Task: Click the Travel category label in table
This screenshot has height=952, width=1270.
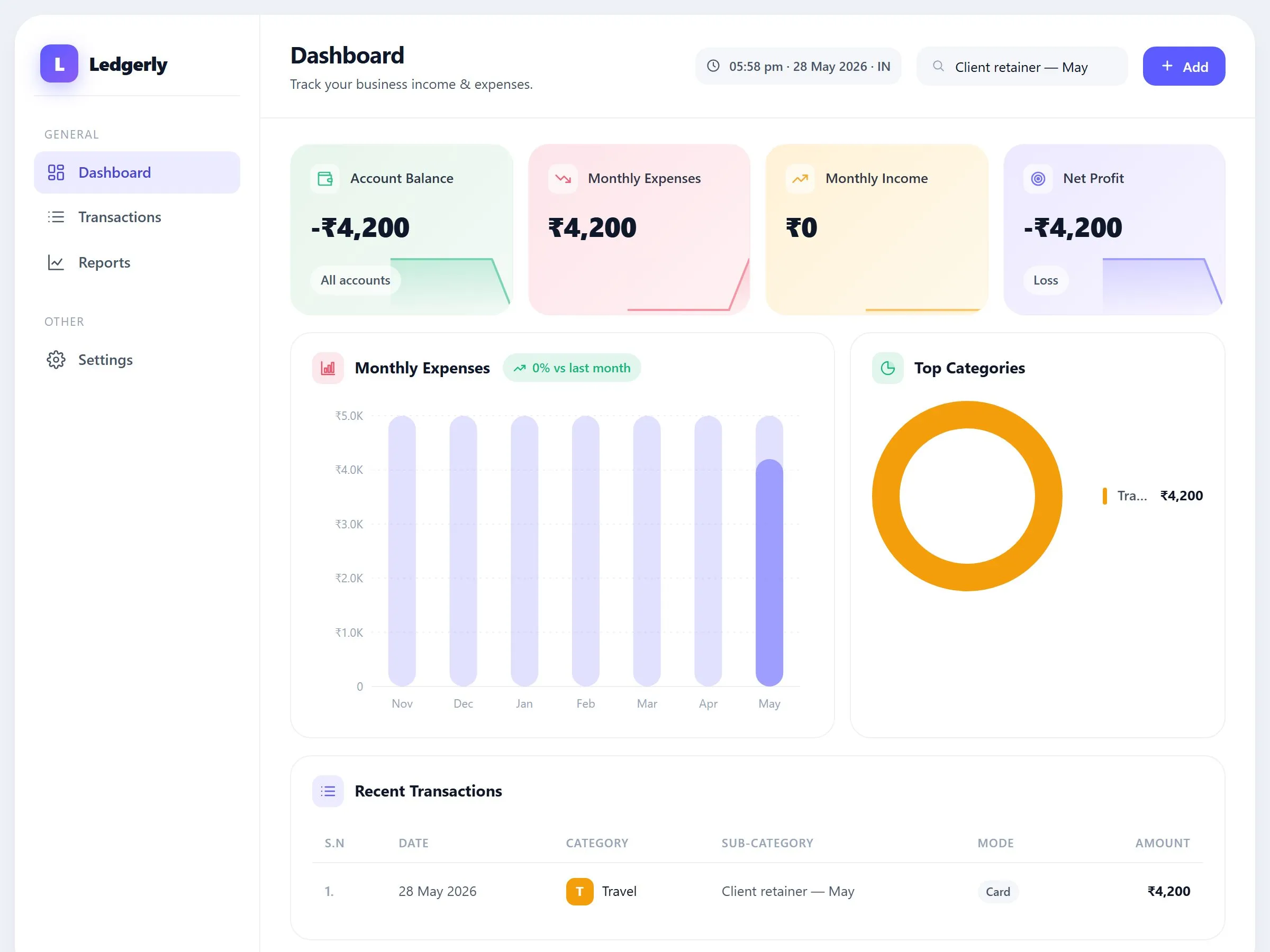Action: coord(619,892)
